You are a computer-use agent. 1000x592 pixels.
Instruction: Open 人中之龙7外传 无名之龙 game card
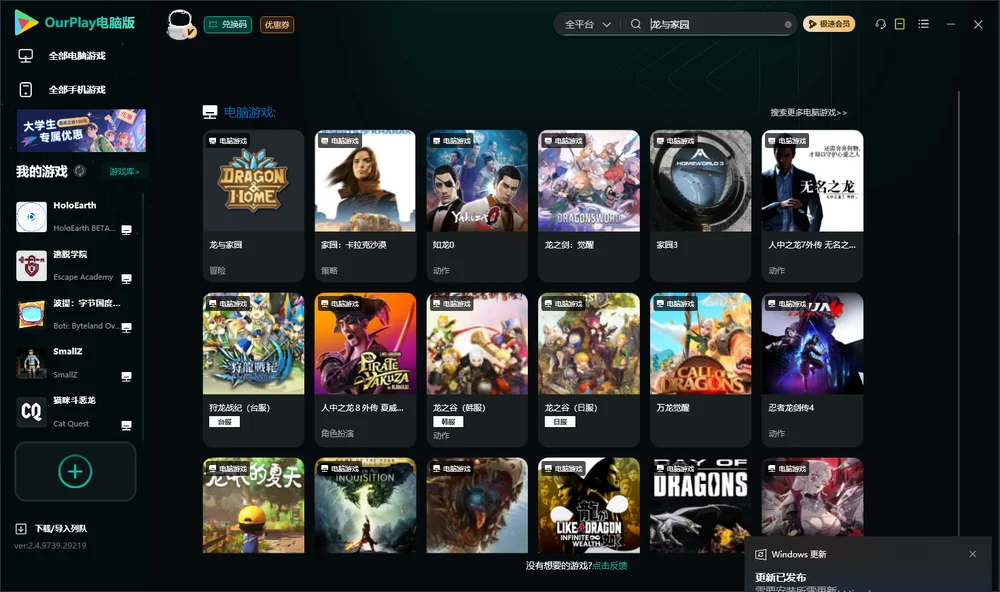click(x=812, y=205)
